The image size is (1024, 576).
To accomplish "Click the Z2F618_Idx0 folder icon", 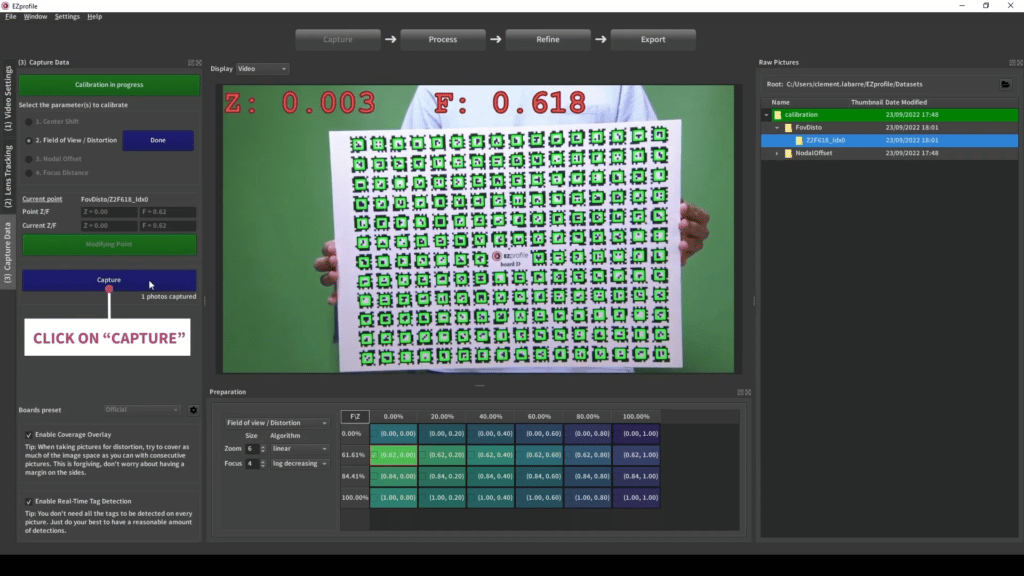I will tap(798, 141).
